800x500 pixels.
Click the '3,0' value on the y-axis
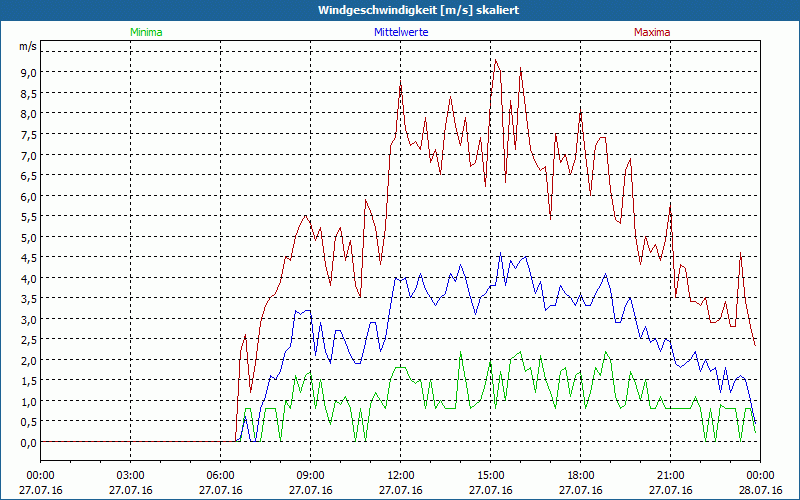(x=29, y=319)
